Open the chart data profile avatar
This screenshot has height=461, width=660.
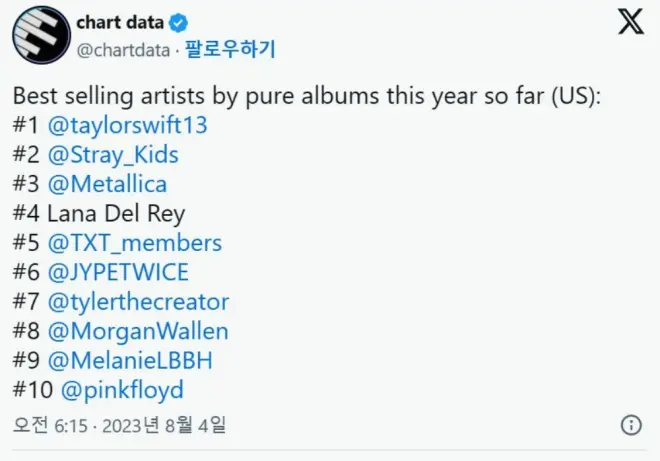[41, 35]
